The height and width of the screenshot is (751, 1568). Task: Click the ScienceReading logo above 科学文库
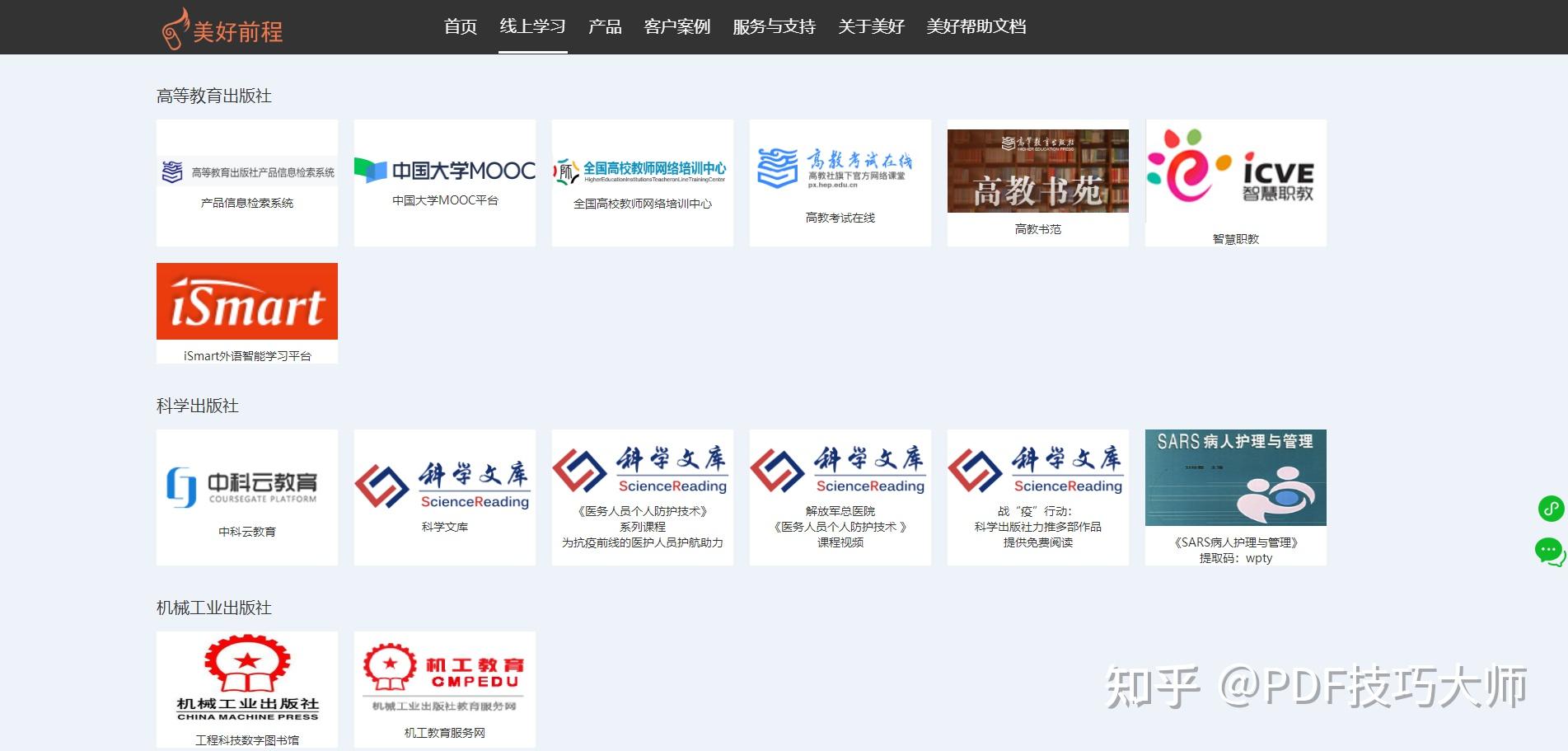point(445,485)
